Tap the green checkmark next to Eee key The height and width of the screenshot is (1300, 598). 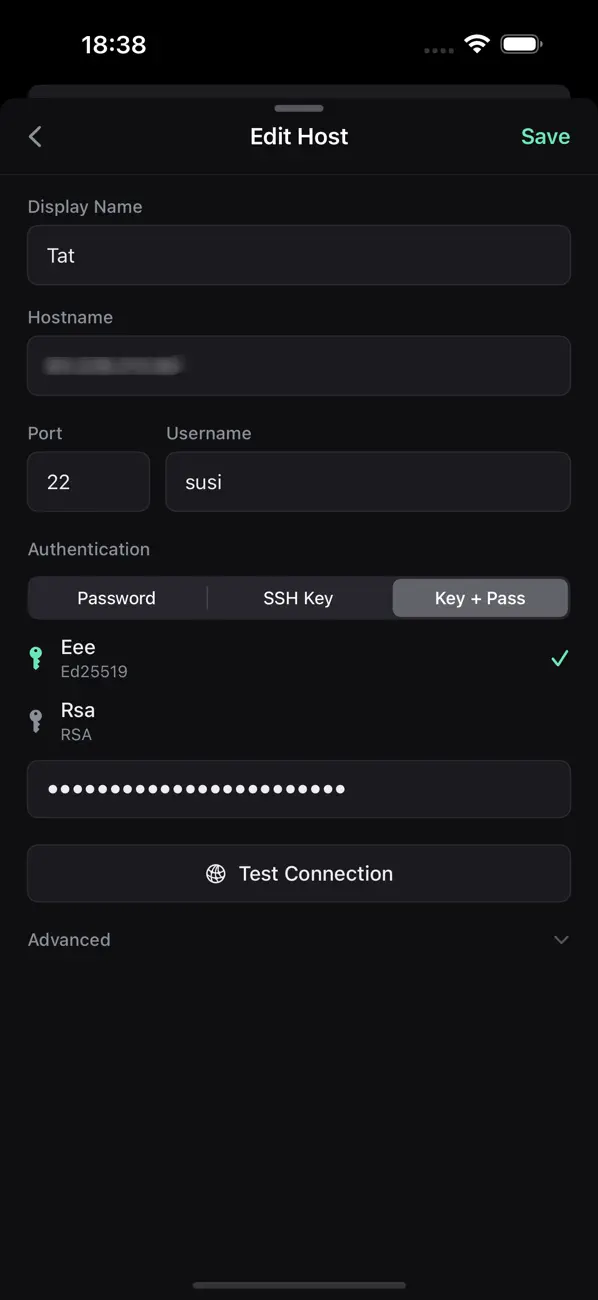coord(559,658)
